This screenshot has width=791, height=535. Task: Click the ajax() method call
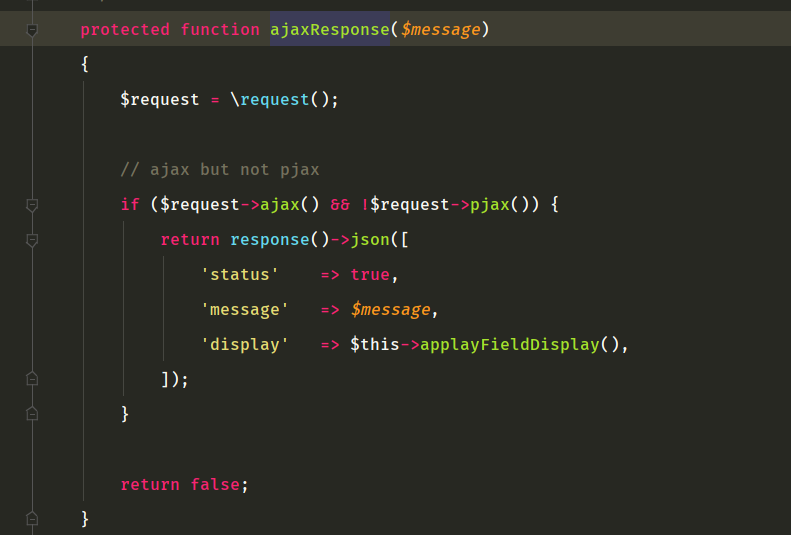click(x=290, y=205)
